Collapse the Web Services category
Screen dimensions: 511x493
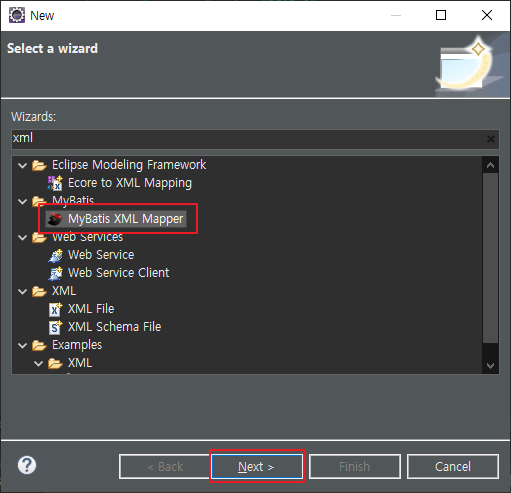23,237
